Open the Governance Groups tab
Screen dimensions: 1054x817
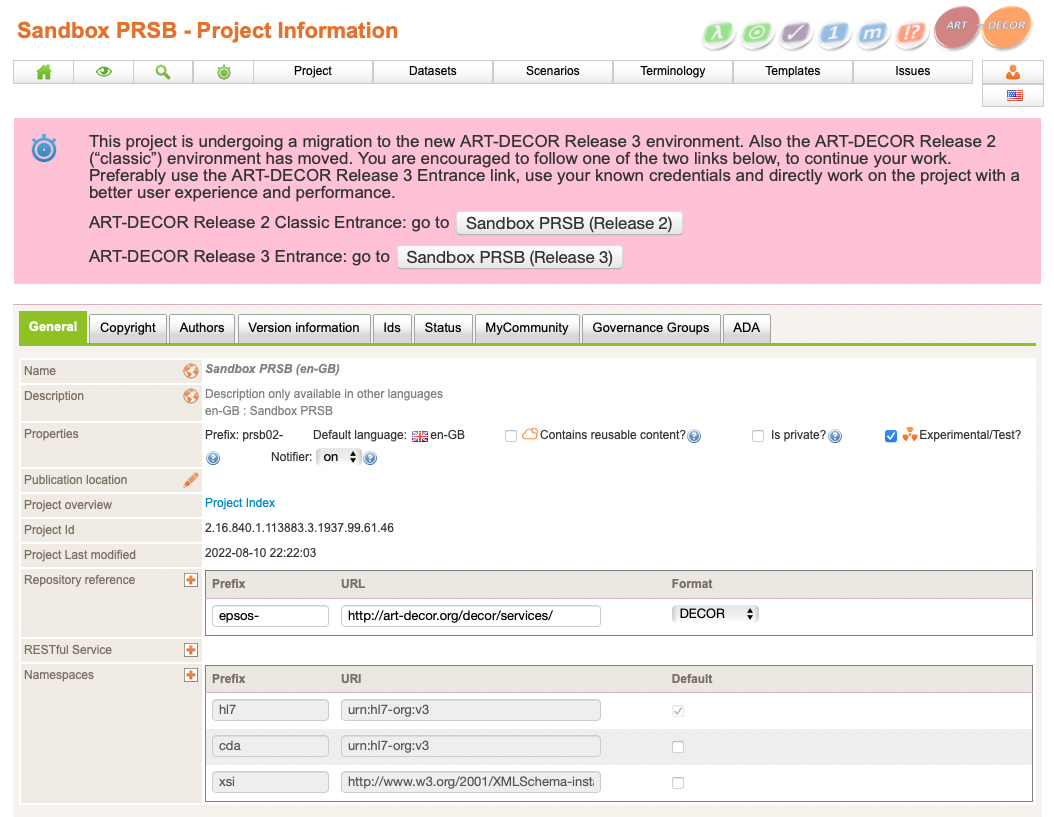coord(650,328)
